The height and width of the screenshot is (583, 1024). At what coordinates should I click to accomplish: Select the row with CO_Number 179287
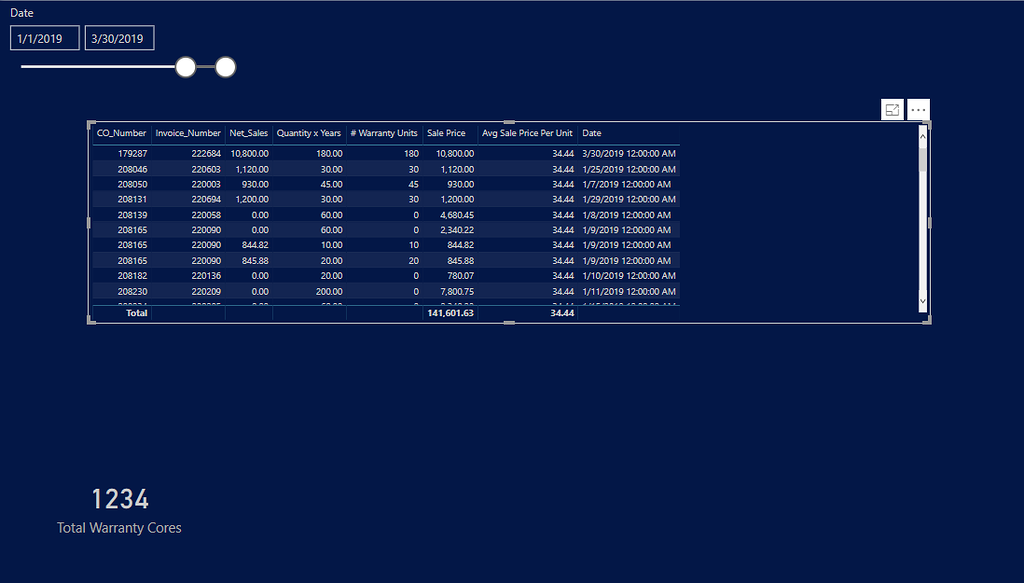[x=300, y=153]
